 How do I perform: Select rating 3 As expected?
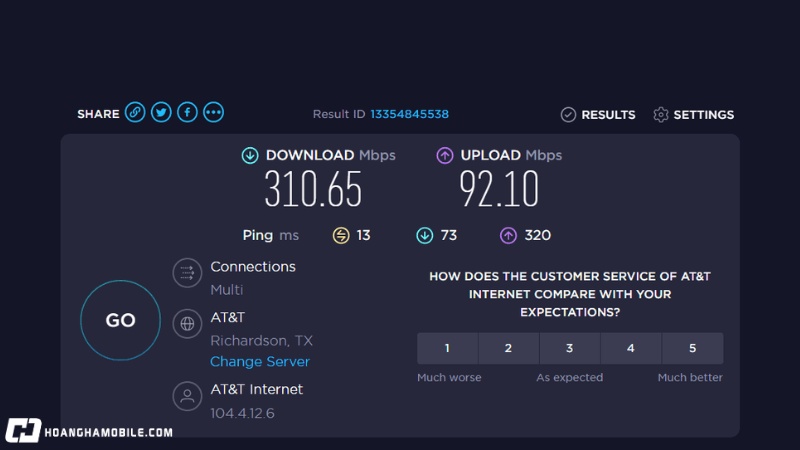(569, 348)
